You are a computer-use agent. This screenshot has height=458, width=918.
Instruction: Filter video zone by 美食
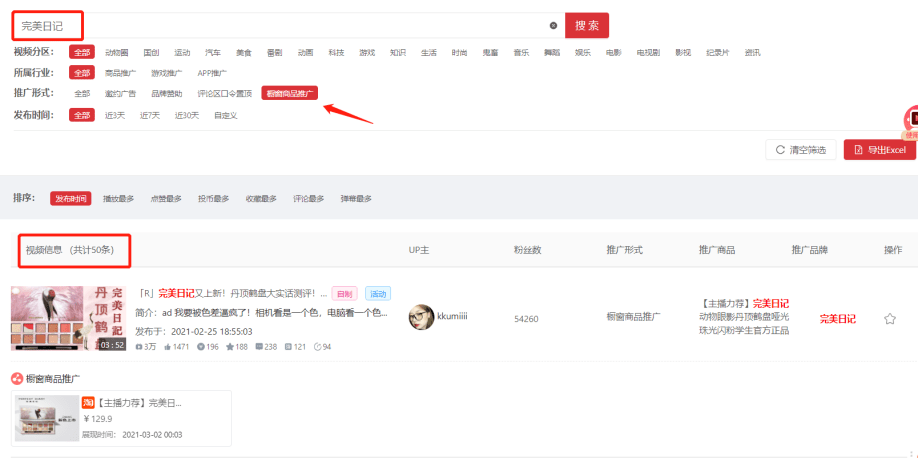coord(244,52)
